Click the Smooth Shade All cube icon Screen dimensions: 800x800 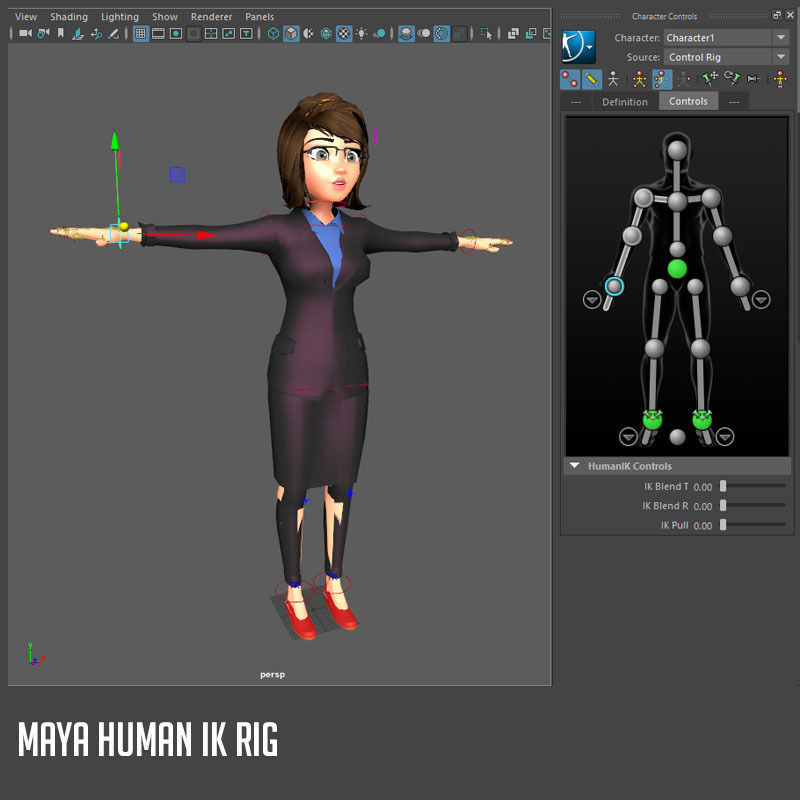291,34
